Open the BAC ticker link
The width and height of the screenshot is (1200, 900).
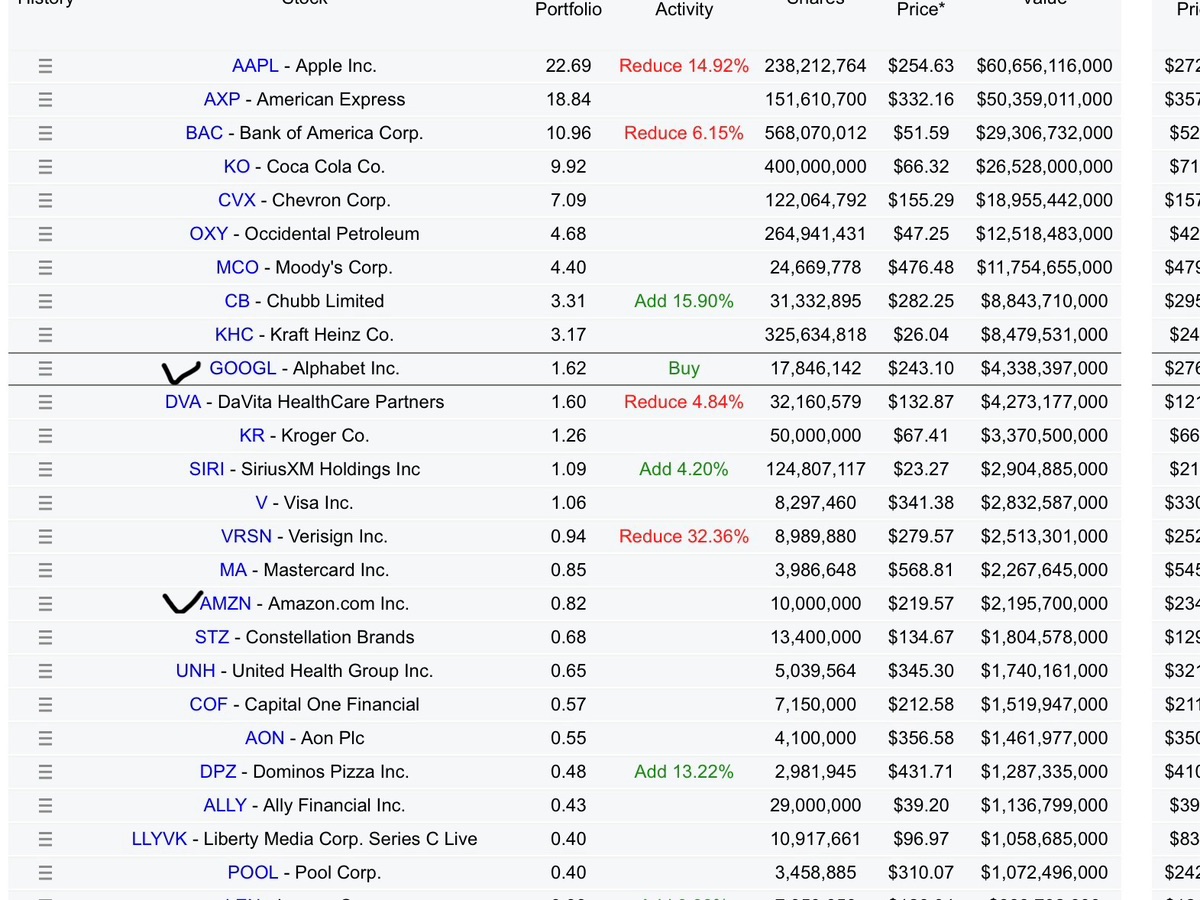pos(204,133)
